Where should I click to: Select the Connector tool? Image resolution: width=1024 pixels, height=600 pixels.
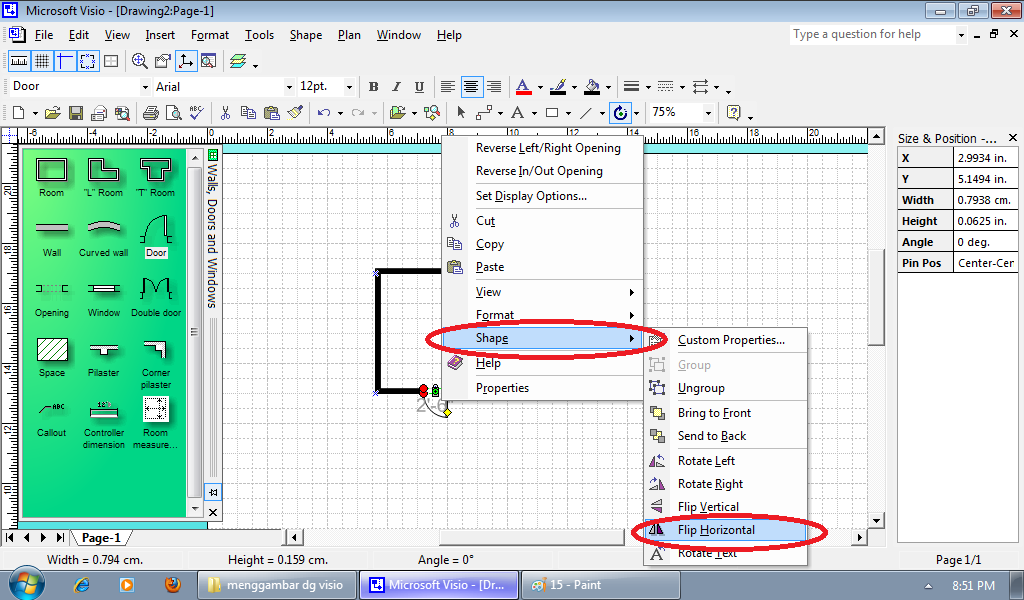[x=484, y=113]
